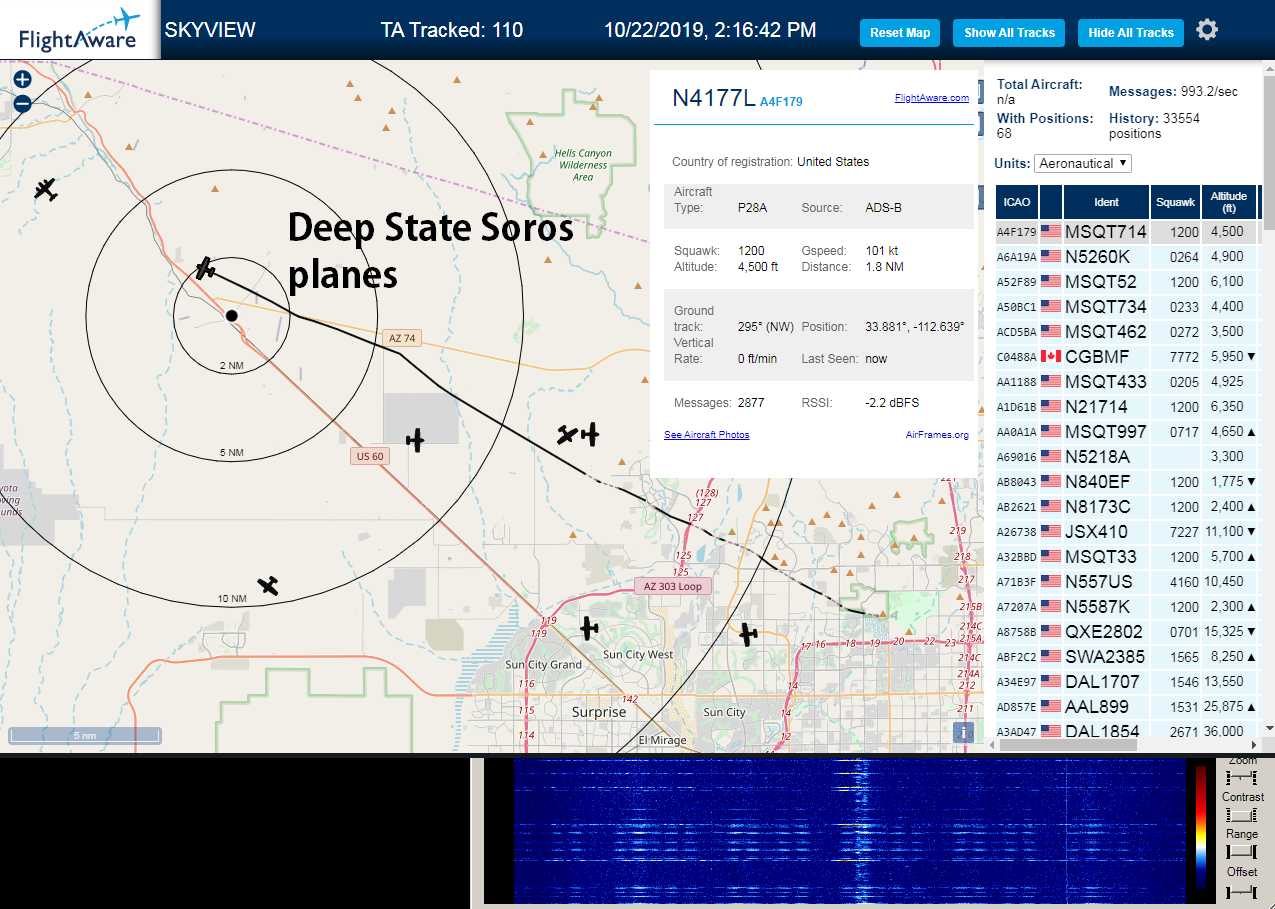Select aircraft icon nearest the US 60 label

pyautogui.click(x=415, y=439)
